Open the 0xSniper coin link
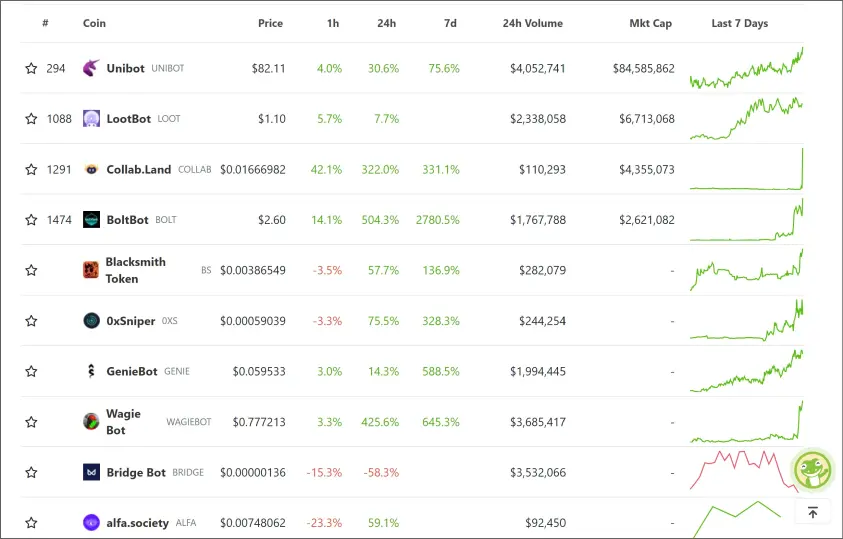This screenshot has width=843, height=539. [x=131, y=321]
